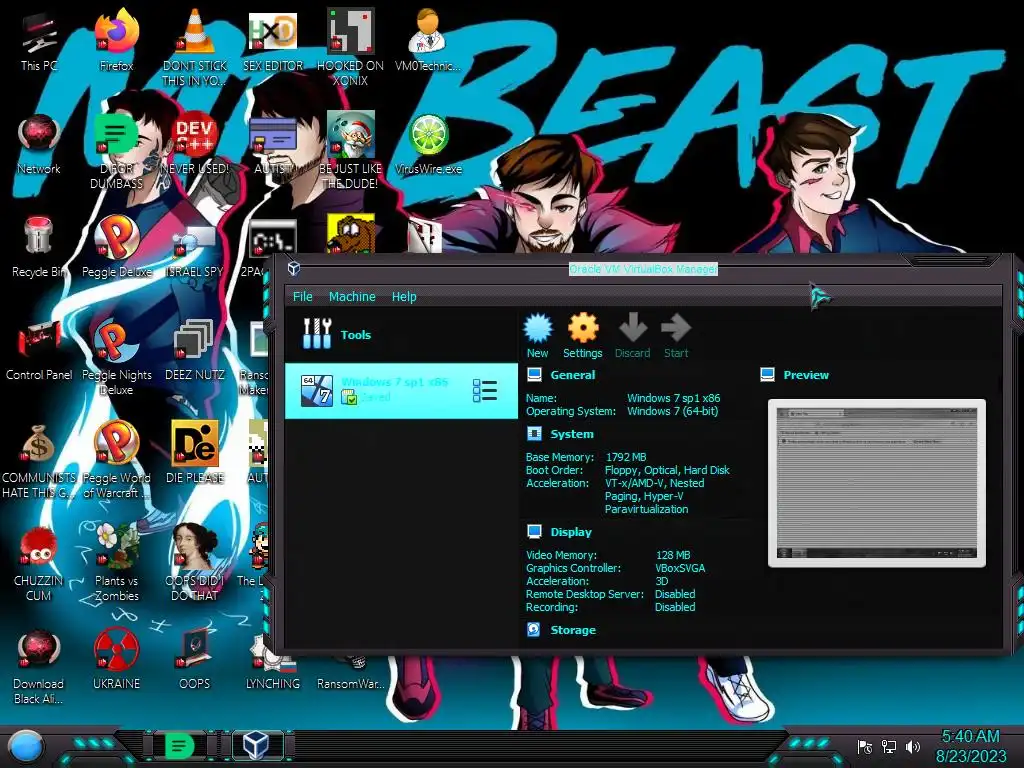
Task: Click the Video Memory value 128 MB
Action: 673,555
